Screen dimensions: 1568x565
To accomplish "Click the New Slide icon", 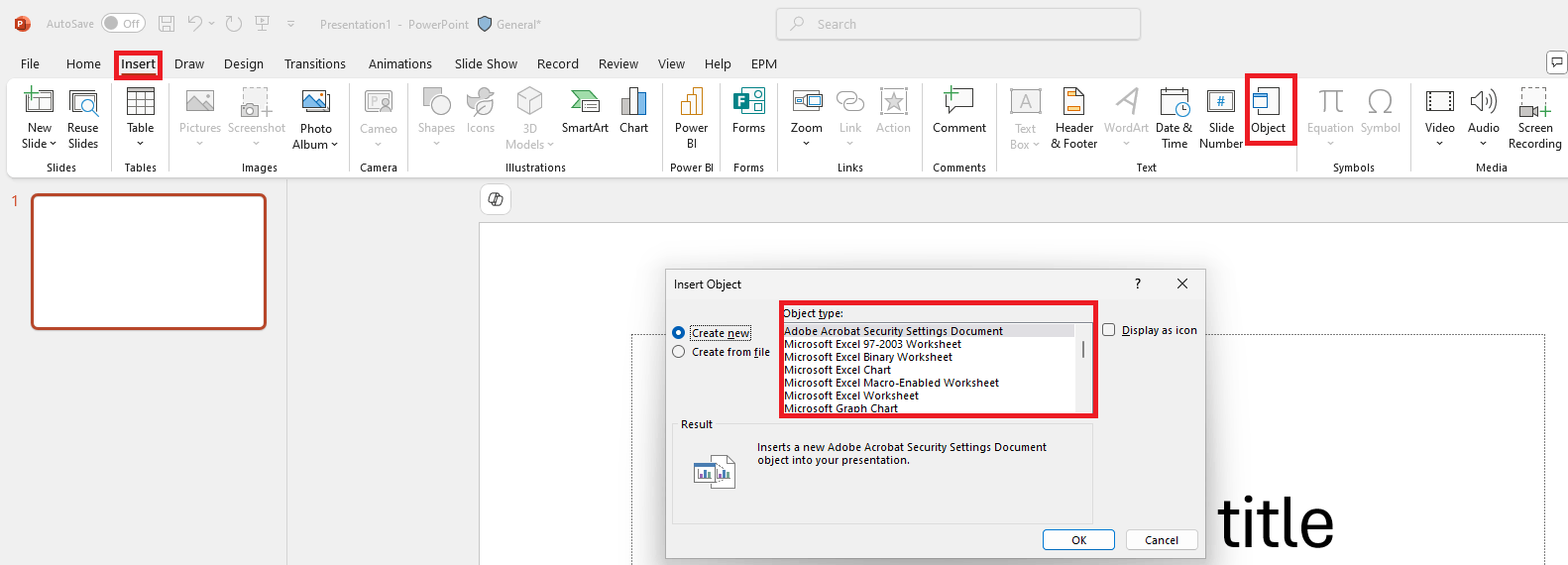I will point(39,101).
